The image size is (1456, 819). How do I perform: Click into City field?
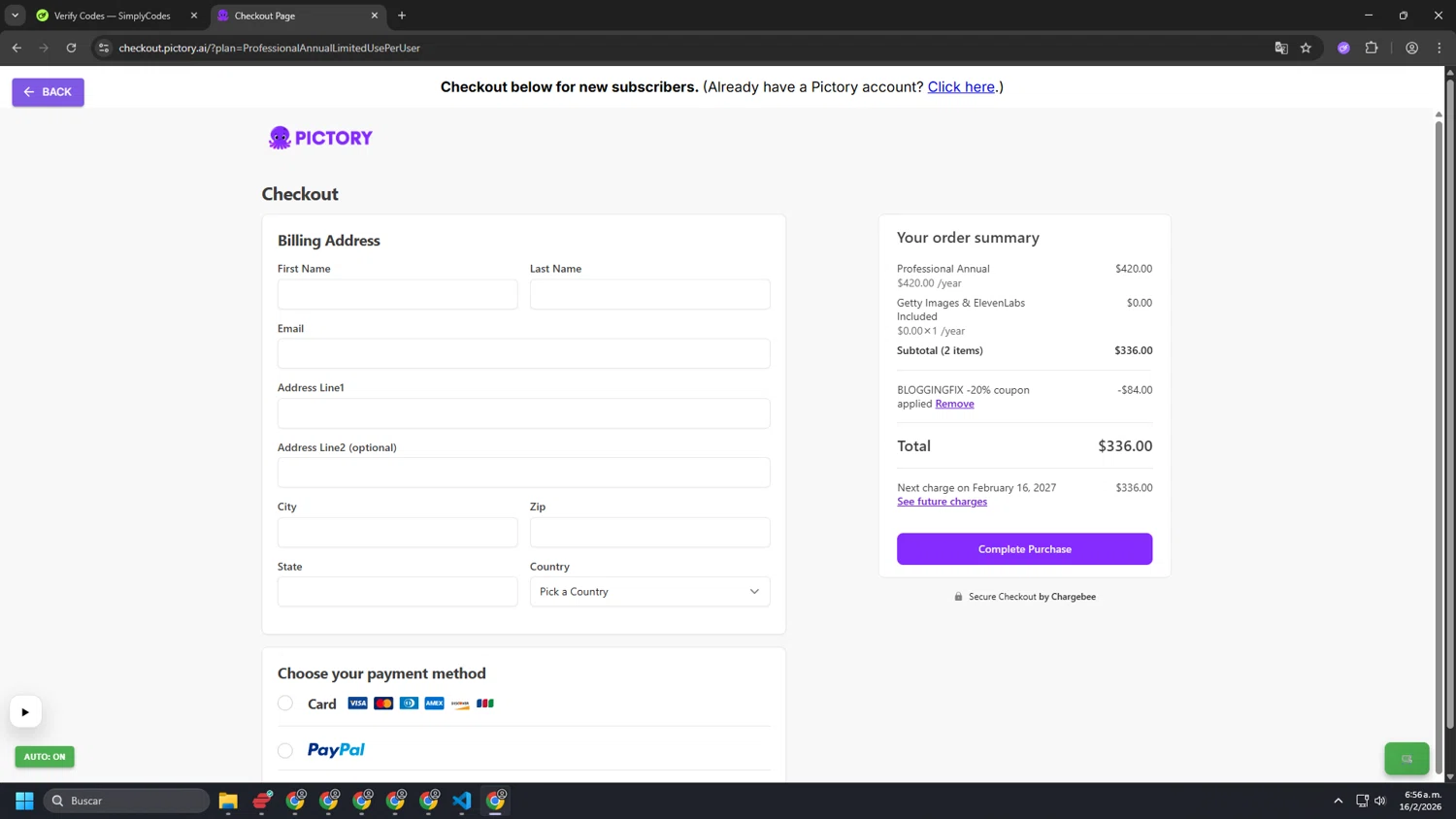(397, 532)
